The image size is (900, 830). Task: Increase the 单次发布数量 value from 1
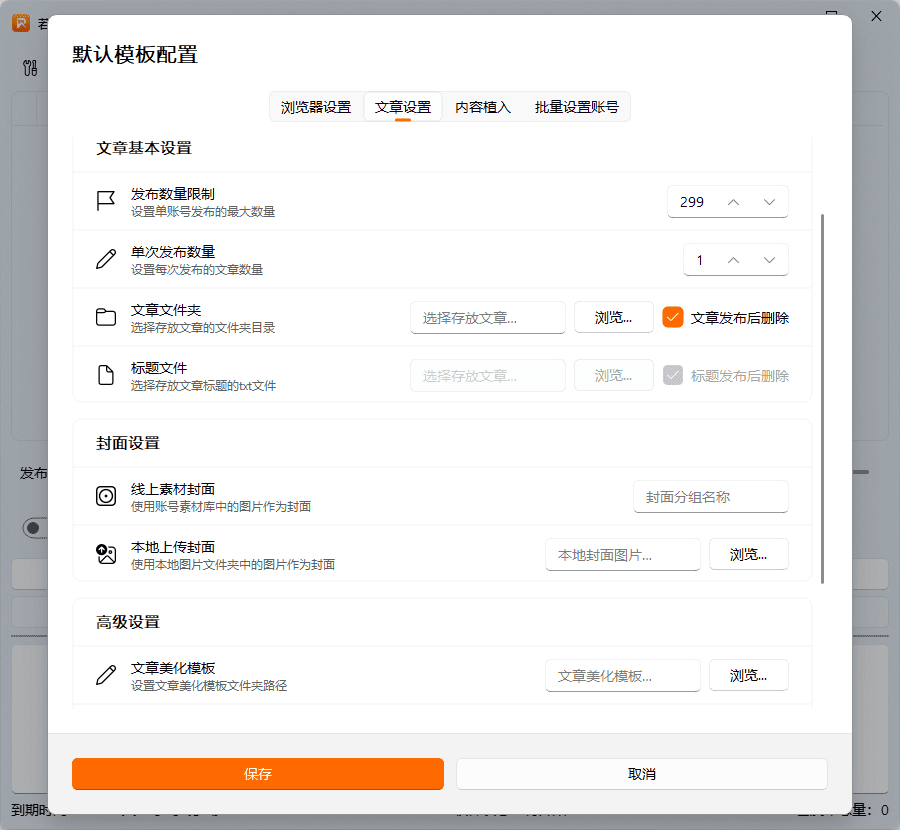tap(732, 259)
